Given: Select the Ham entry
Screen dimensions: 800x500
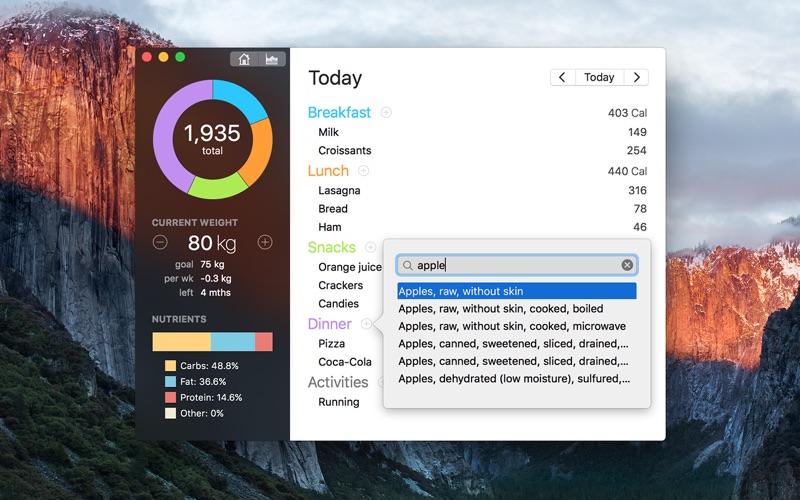Looking at the screenshot, I should tap(330, 227).
